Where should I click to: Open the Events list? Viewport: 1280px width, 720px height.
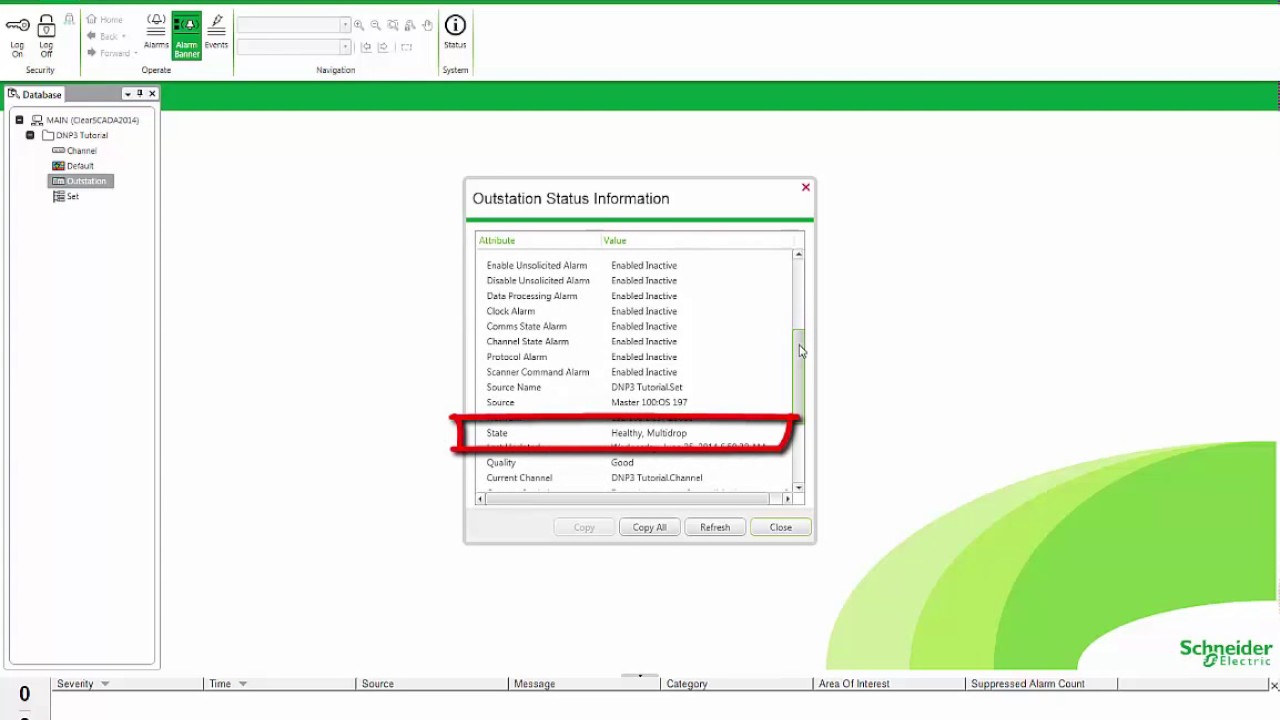[x=216, y=31]
